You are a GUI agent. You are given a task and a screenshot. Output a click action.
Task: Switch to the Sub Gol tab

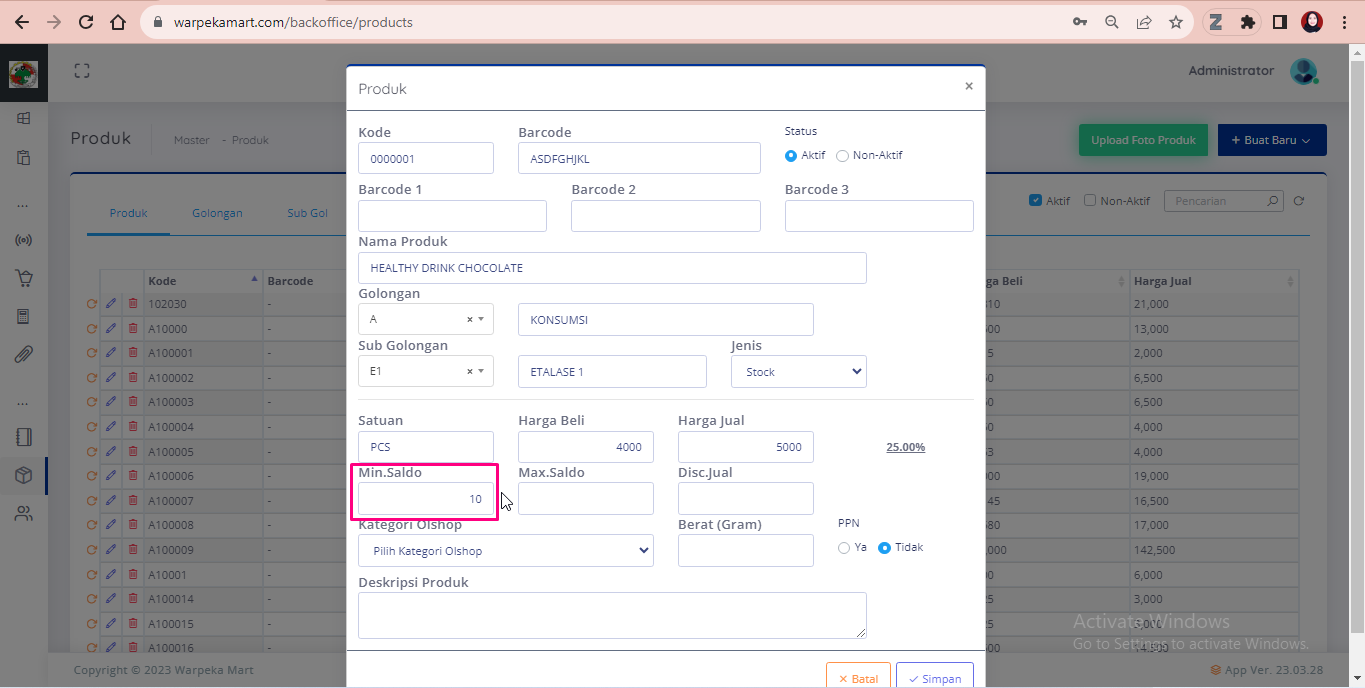click(x=308, y=213)
